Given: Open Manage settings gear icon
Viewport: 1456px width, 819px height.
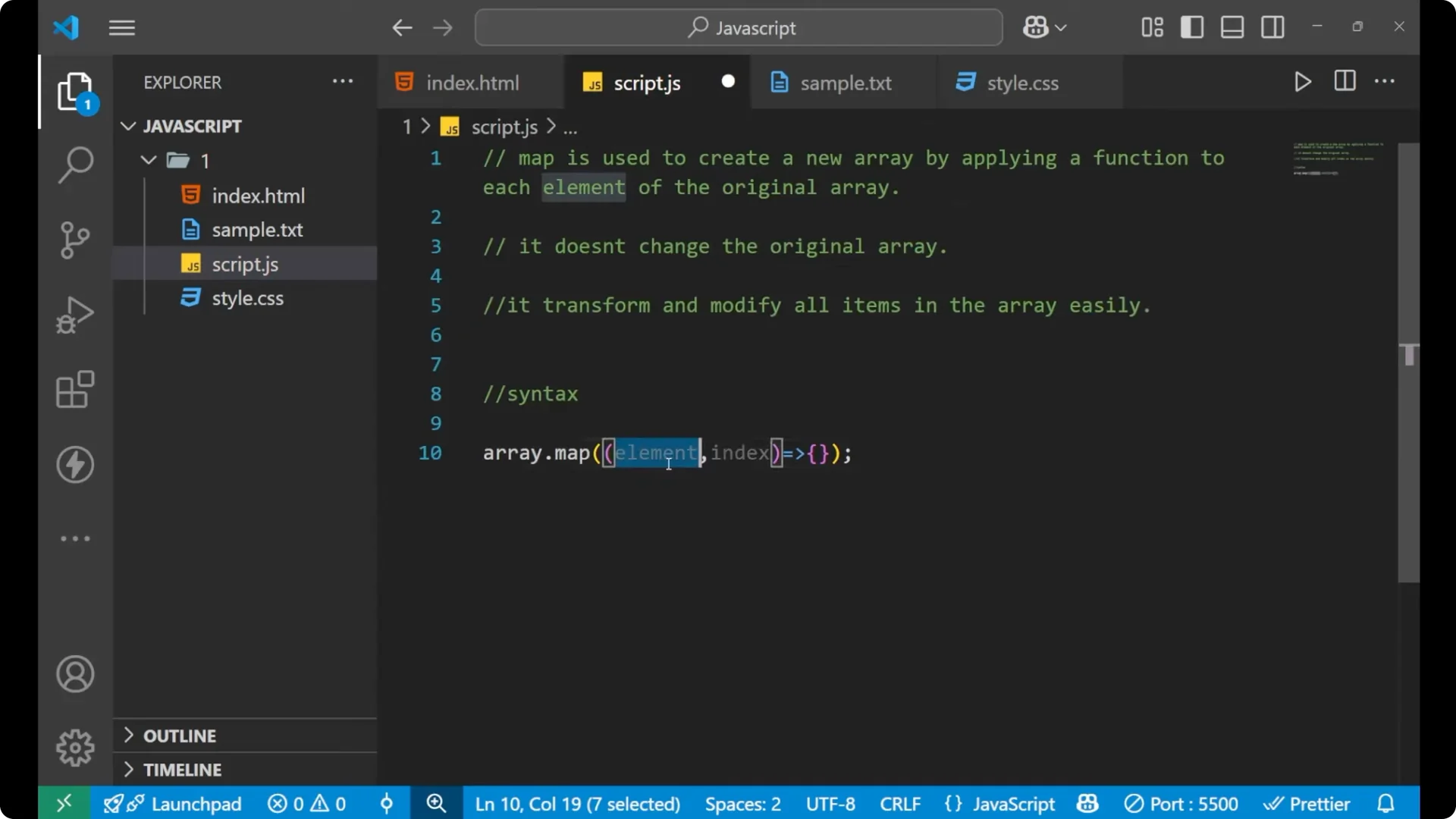Looking at the screenshot, I should (x=74, y=747).
